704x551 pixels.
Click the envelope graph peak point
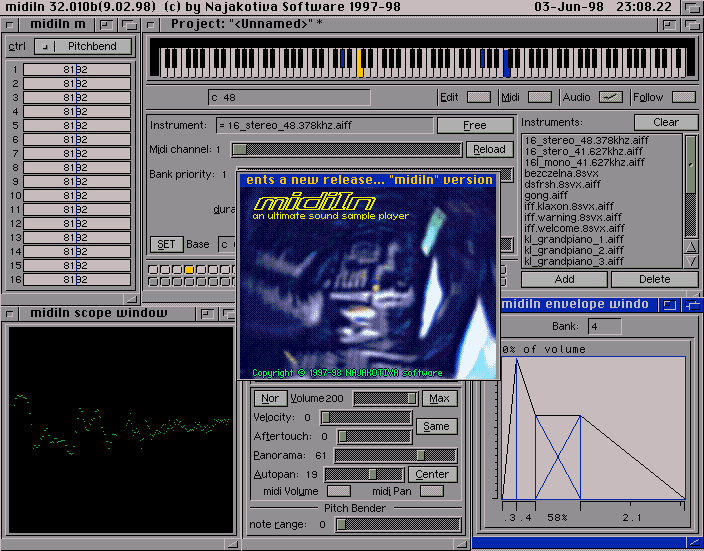coord(516,359)
